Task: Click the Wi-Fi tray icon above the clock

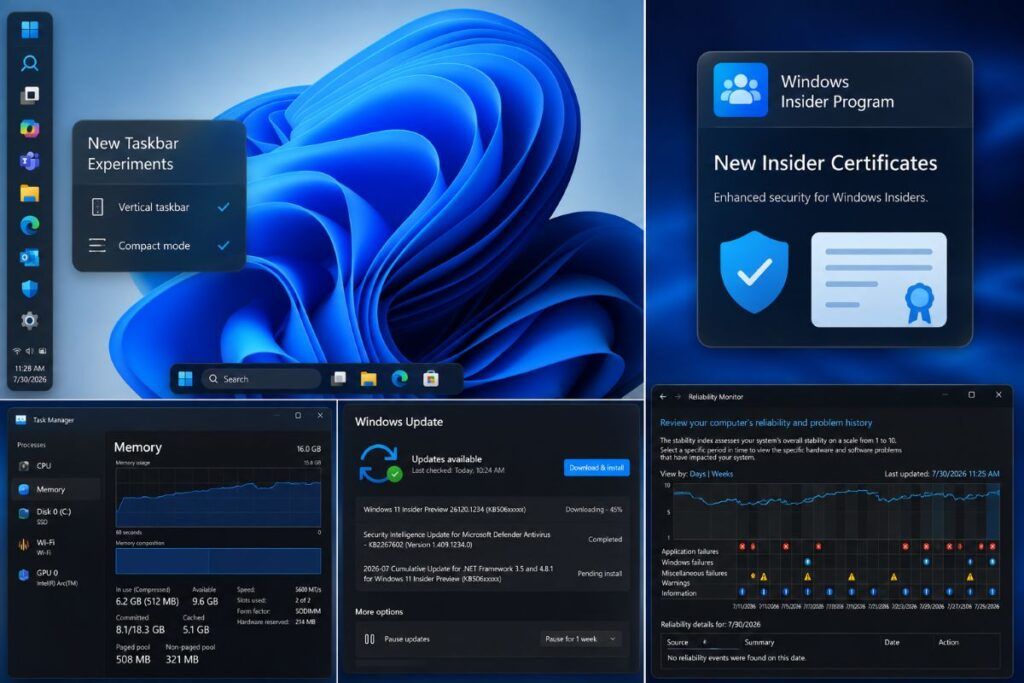Action: tap(18, 351)
